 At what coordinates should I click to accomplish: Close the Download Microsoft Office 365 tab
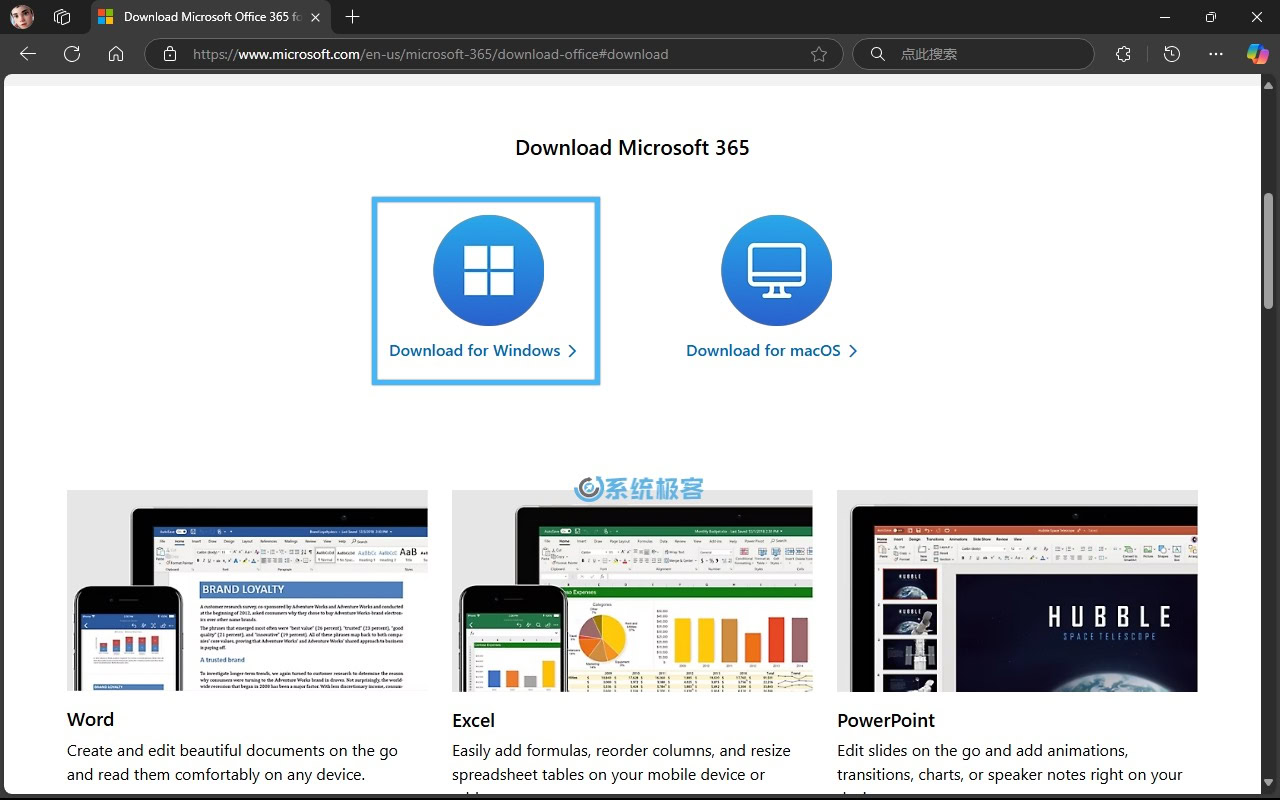(316, 17)
